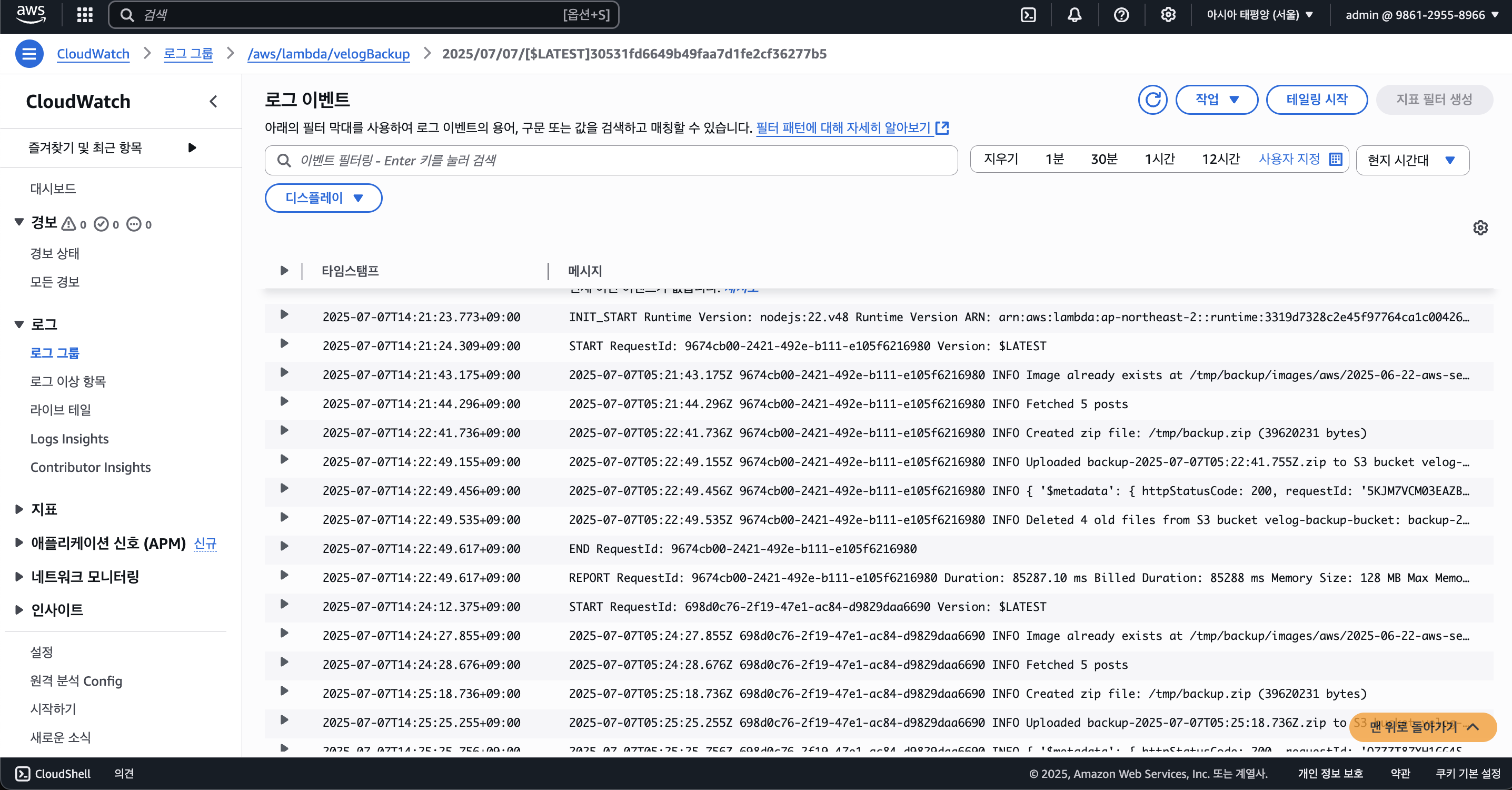This screenshot has width=1512, height=790.
Task: Select the 30분 time range
Action: pyautogui.click(x=1103, y=159)
